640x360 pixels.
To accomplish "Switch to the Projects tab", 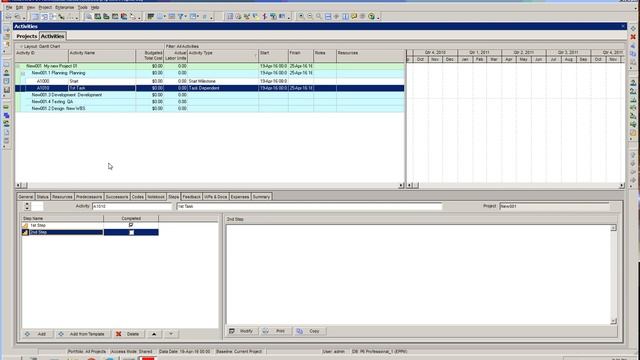I will (x=27, y=36).
